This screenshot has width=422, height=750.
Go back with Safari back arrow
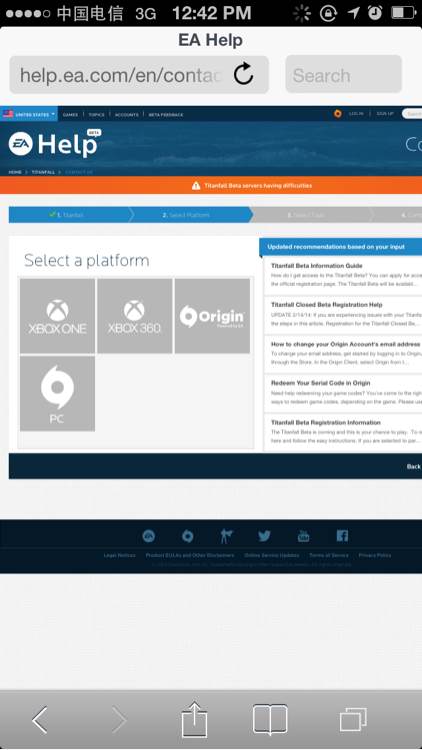(40, 719)
